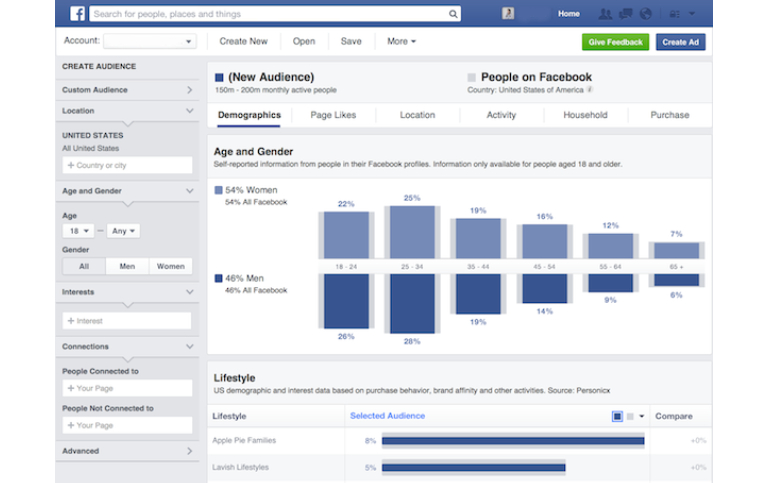Select Women gender option
Screen dimensions: 768x483
[170, 266]
